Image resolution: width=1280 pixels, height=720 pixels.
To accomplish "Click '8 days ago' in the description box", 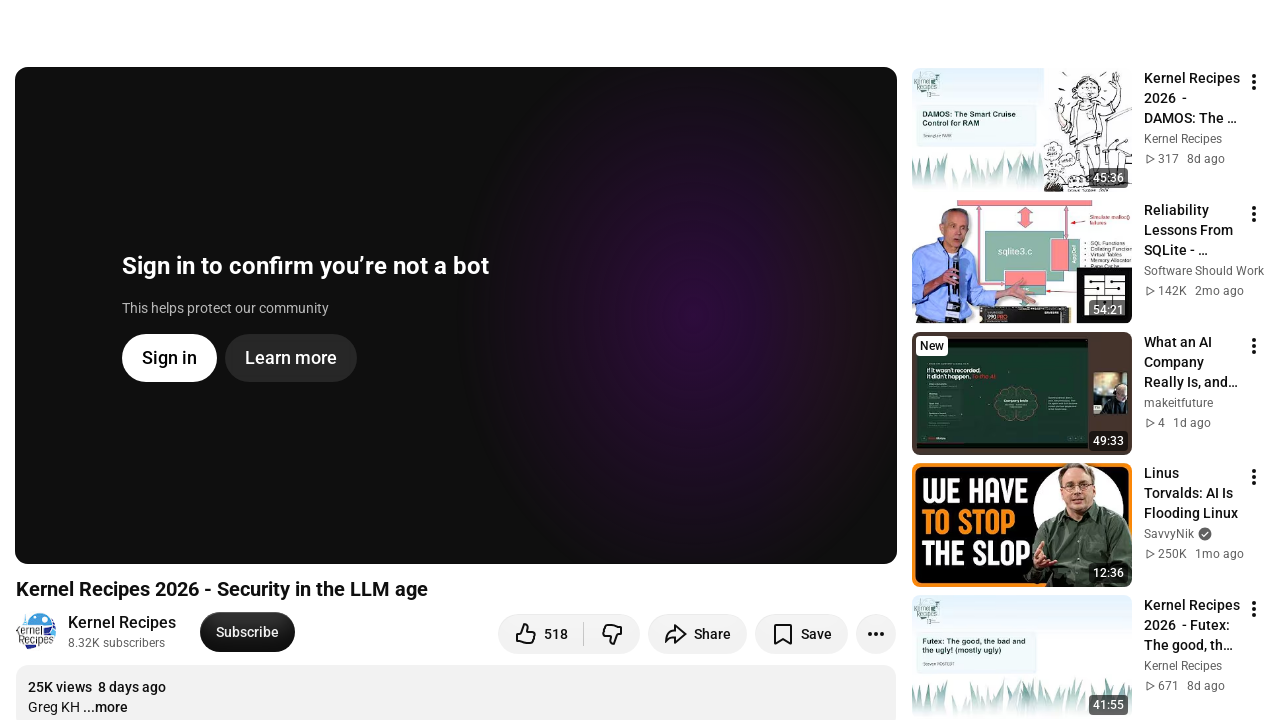I will [132, 687].
